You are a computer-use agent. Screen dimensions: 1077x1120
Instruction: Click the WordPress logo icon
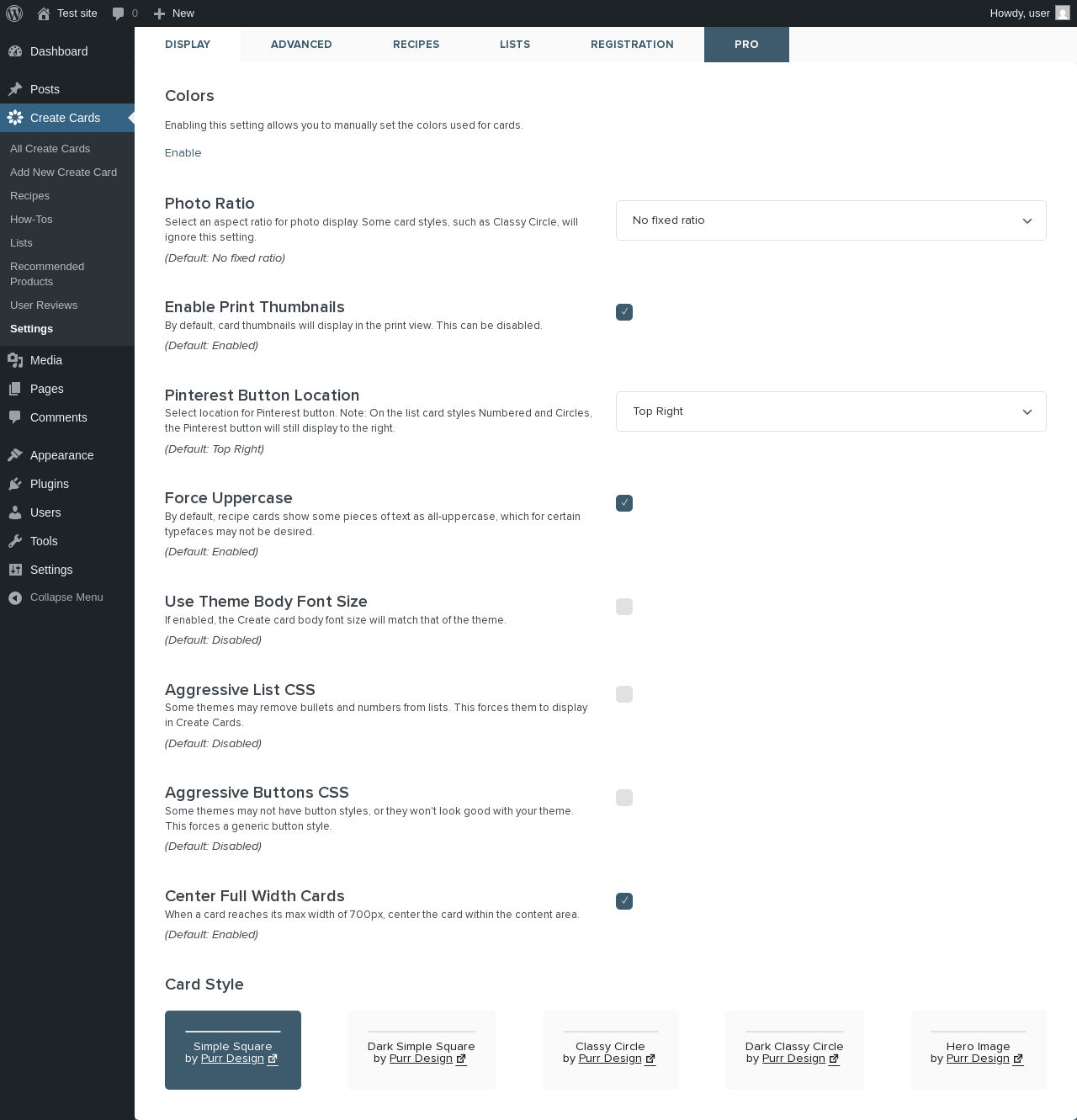pyautogui.click(x=14, y=13)
